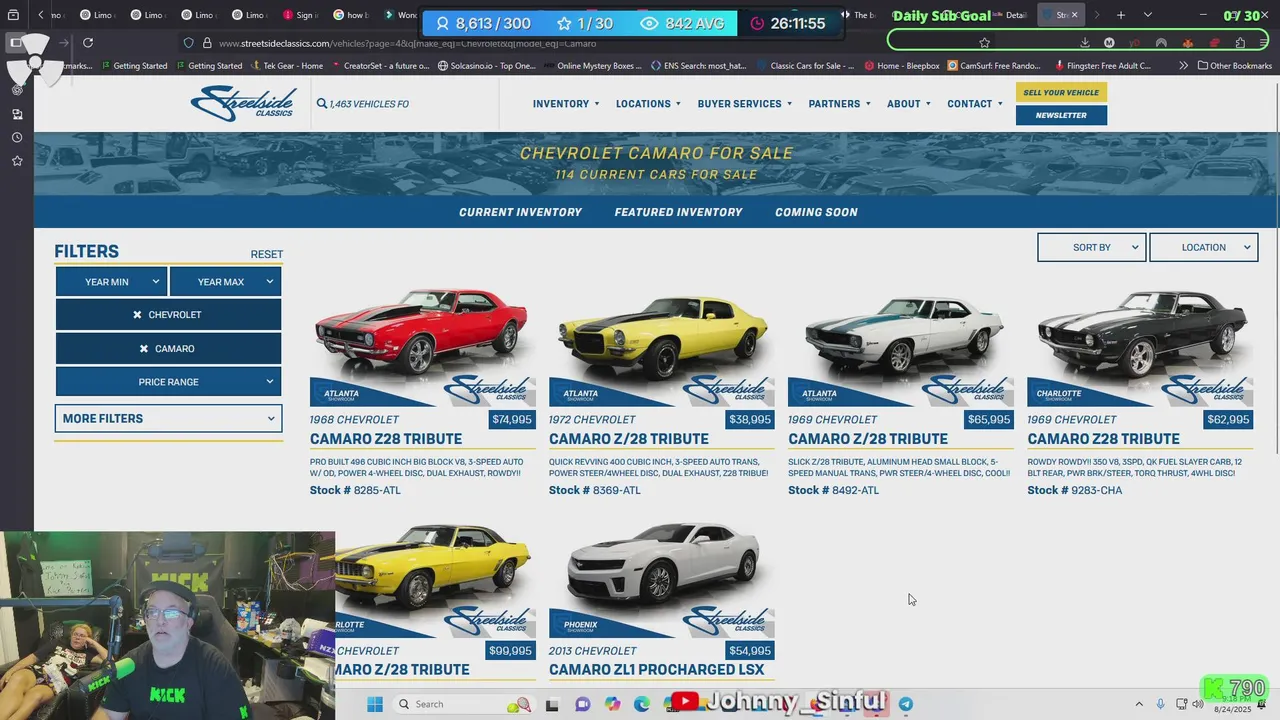Open Teams chat icon in taskbar

click(x=582, y=704)
